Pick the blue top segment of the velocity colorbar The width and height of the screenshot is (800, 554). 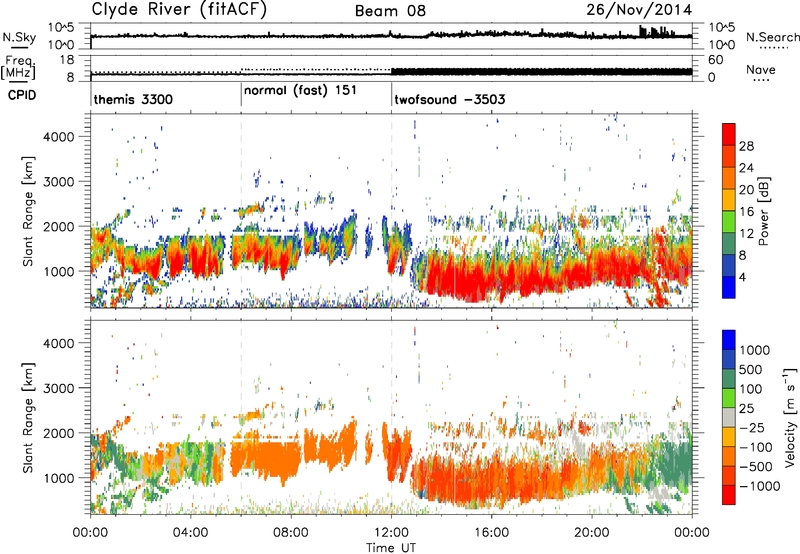(x=729, y=340)
